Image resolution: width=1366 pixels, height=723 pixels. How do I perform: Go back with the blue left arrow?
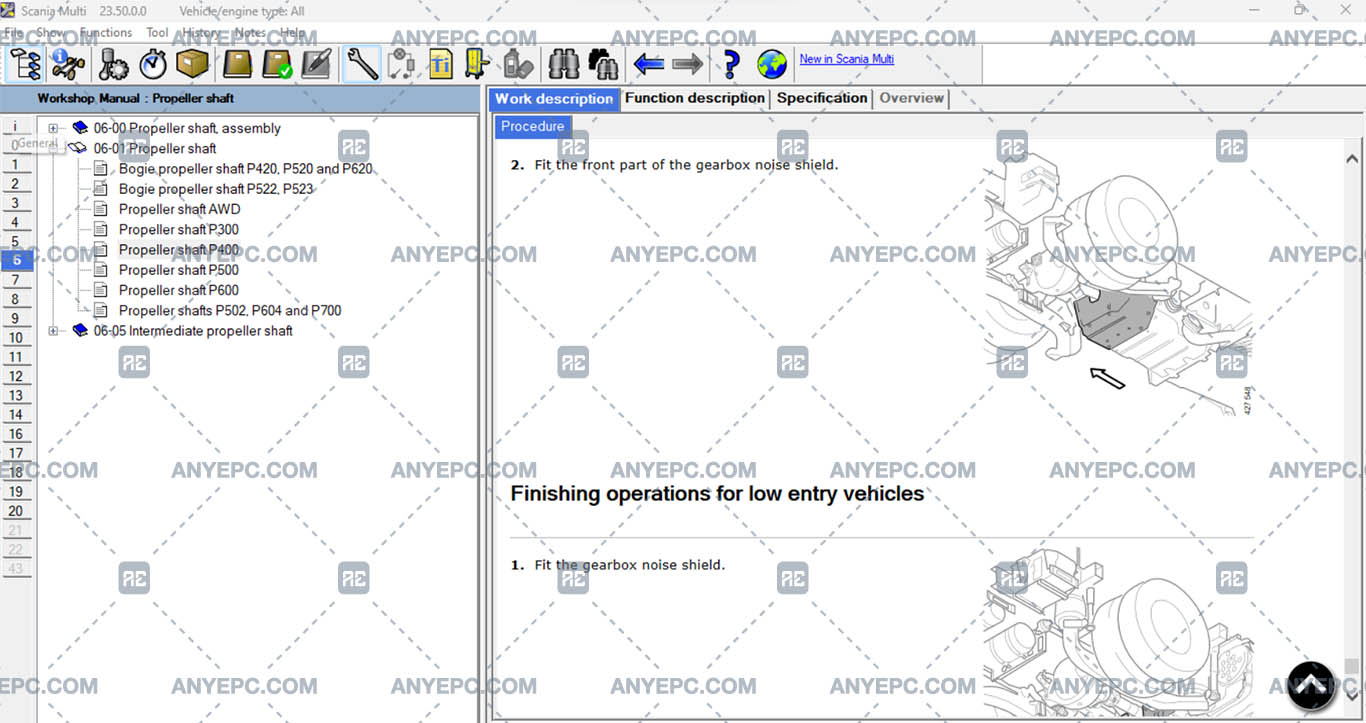[649, 64]
